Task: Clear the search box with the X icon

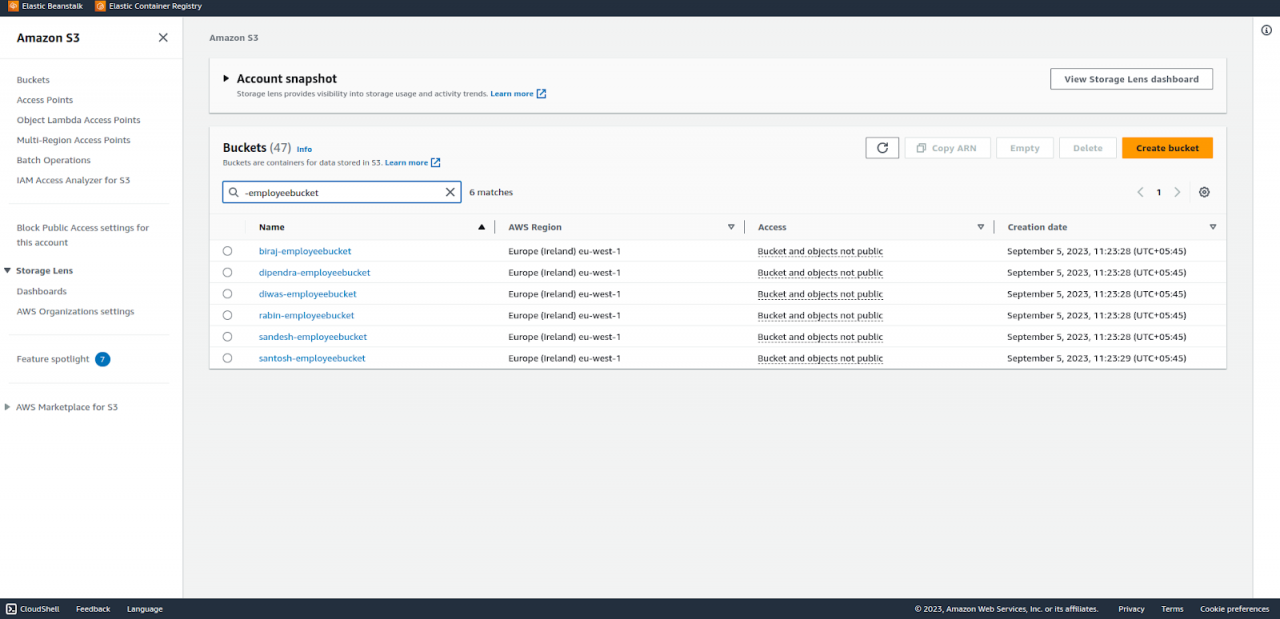Action: [450, 191]
